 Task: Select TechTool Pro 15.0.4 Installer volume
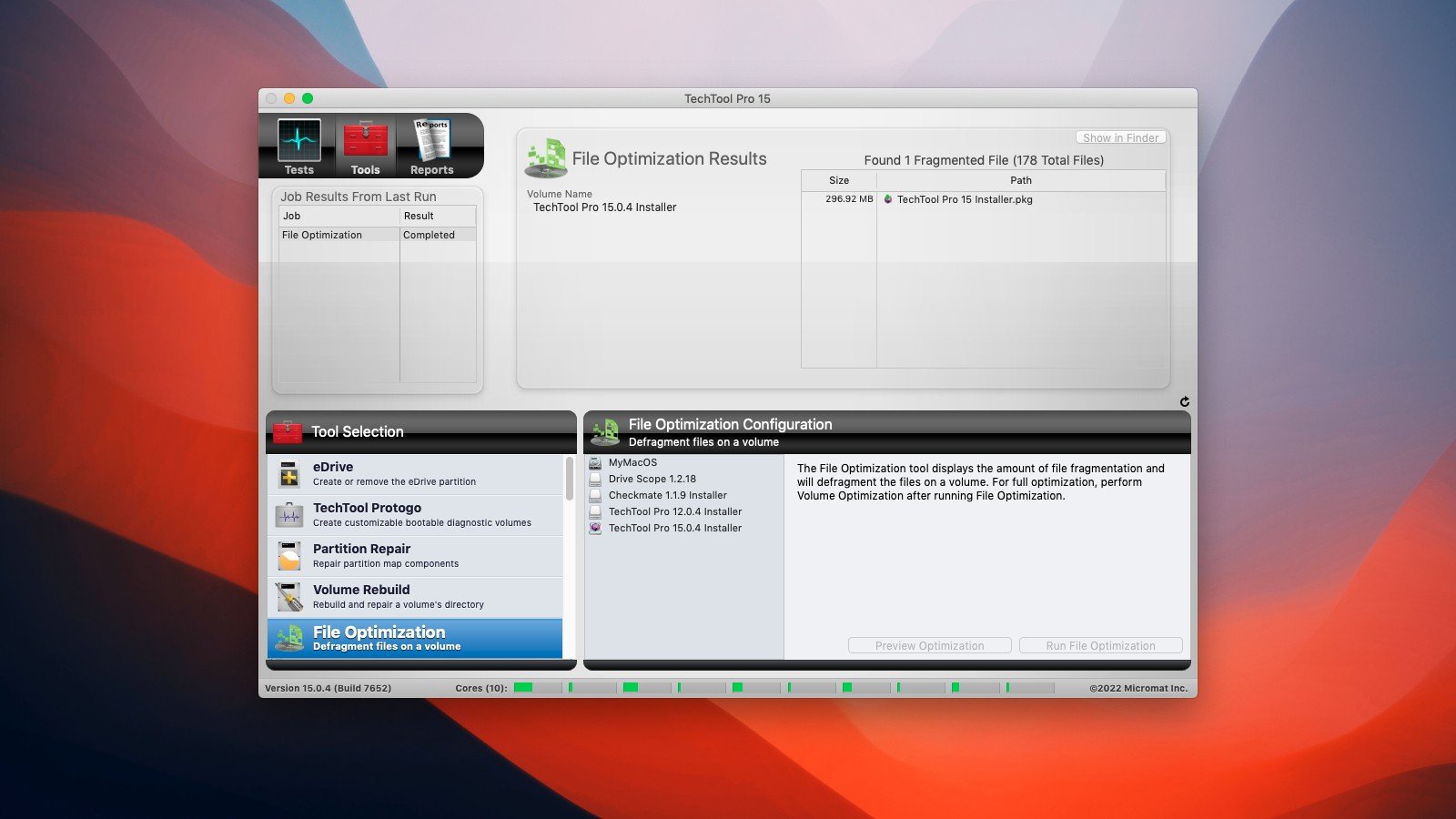[674, 528]
